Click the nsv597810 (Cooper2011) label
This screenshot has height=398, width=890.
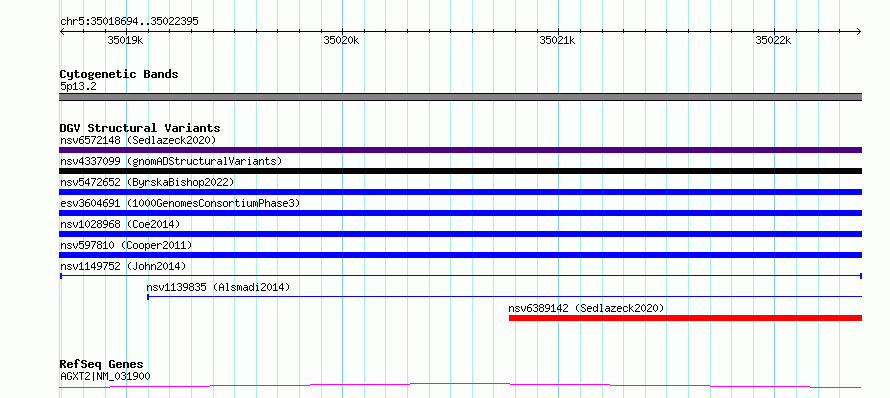click(x=126, y=245)
